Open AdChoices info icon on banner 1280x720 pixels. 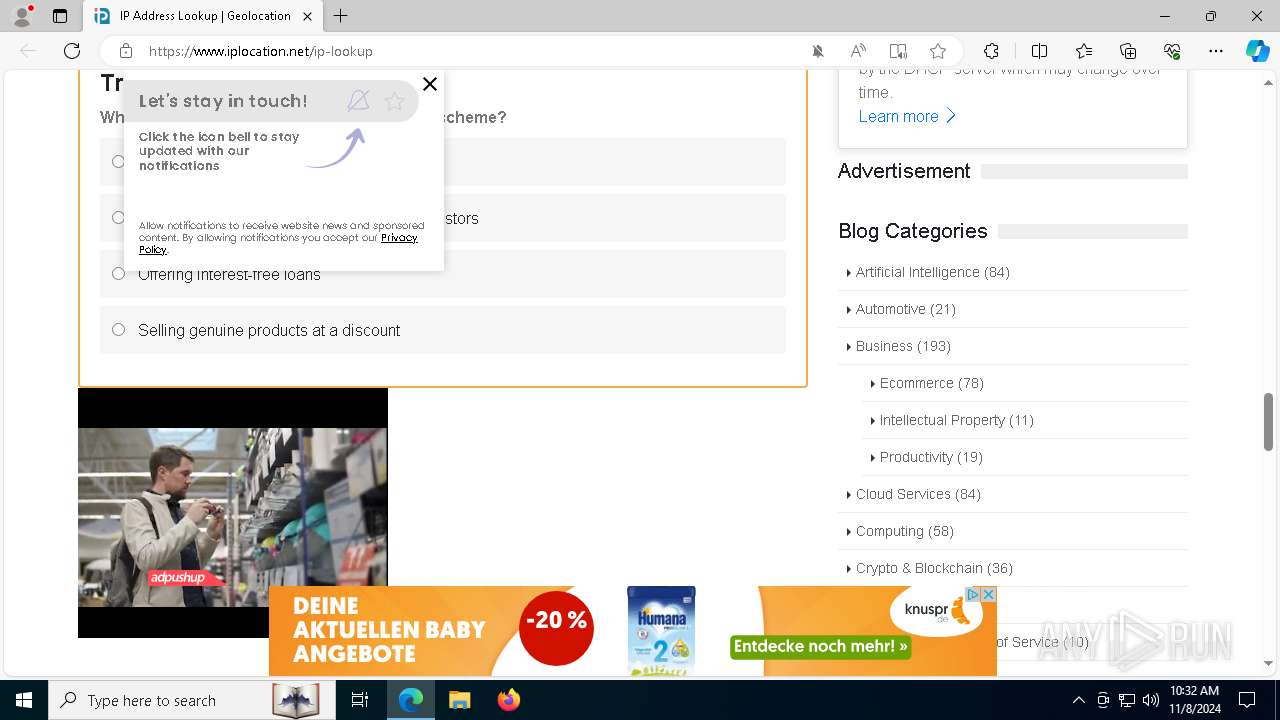[x=973, y=594]
